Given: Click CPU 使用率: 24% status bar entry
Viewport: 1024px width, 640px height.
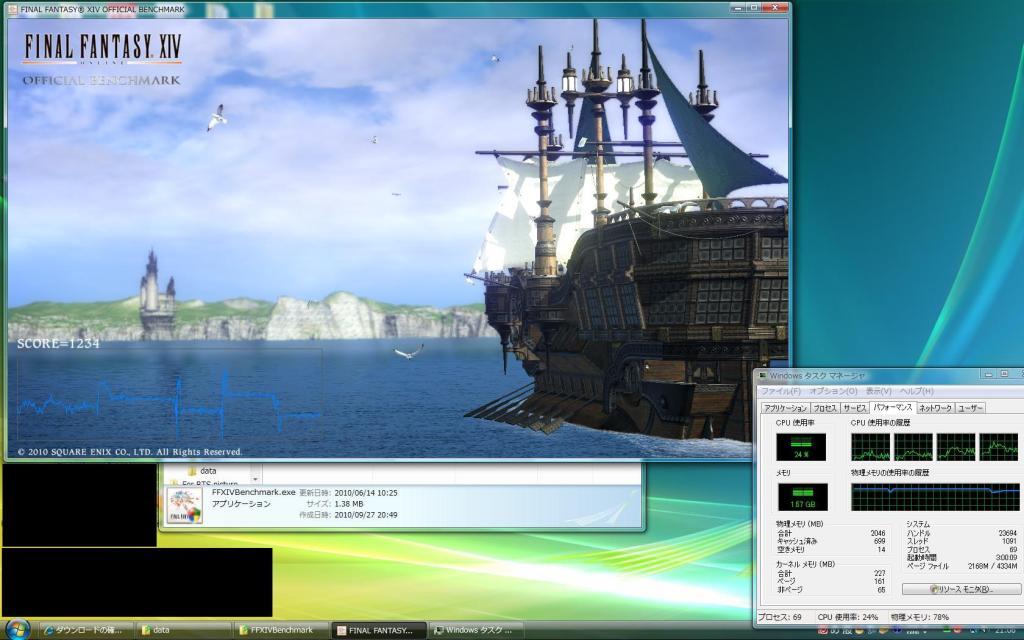Looking at the screenshot, I should (x=848, y=616).
